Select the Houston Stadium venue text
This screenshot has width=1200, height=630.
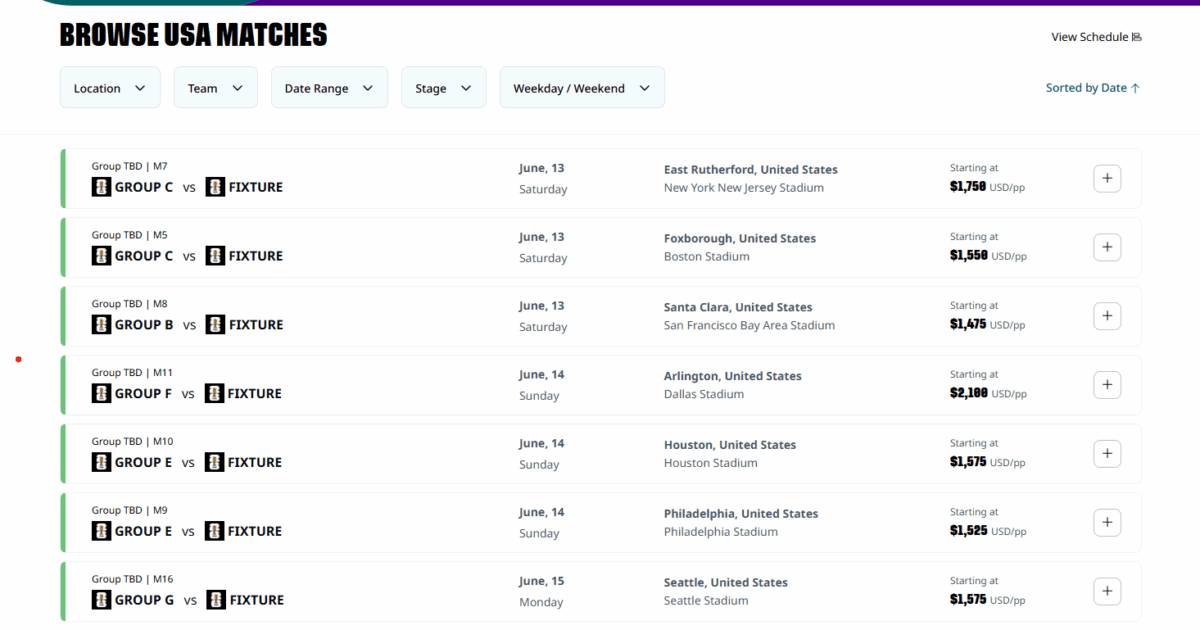[711, 463]
